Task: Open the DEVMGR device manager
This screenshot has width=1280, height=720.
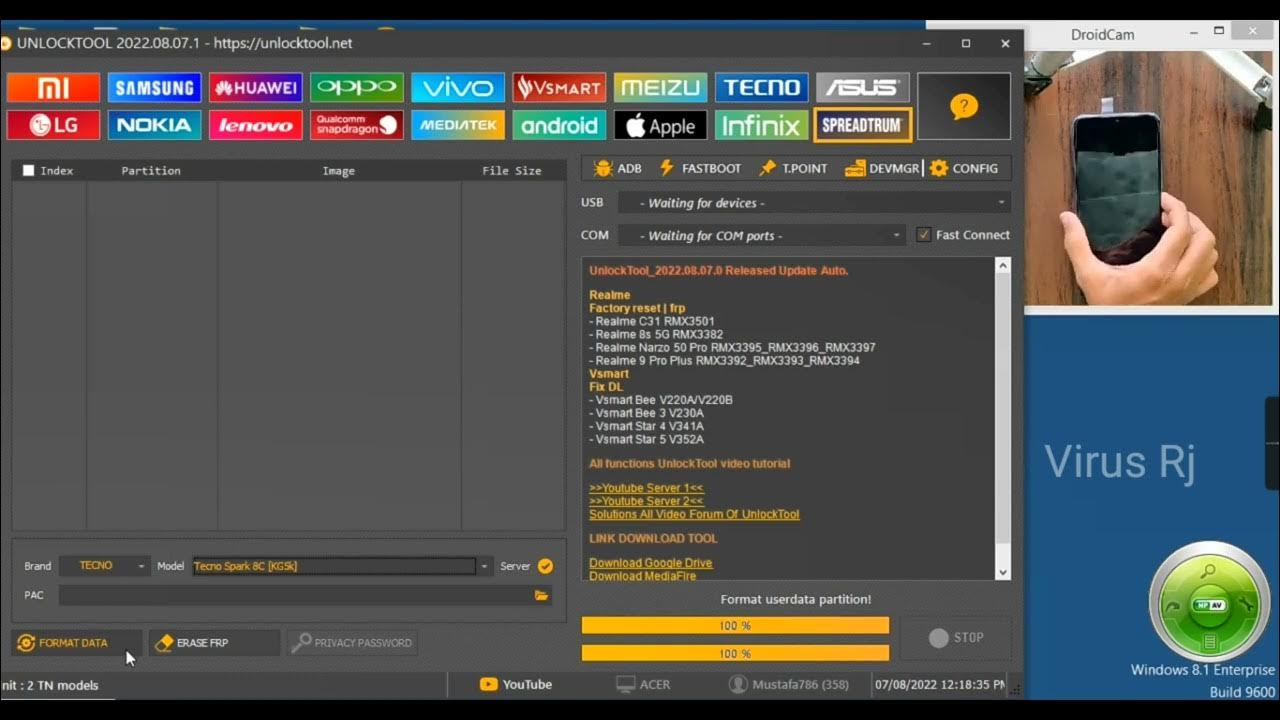Action: (882, 168)
